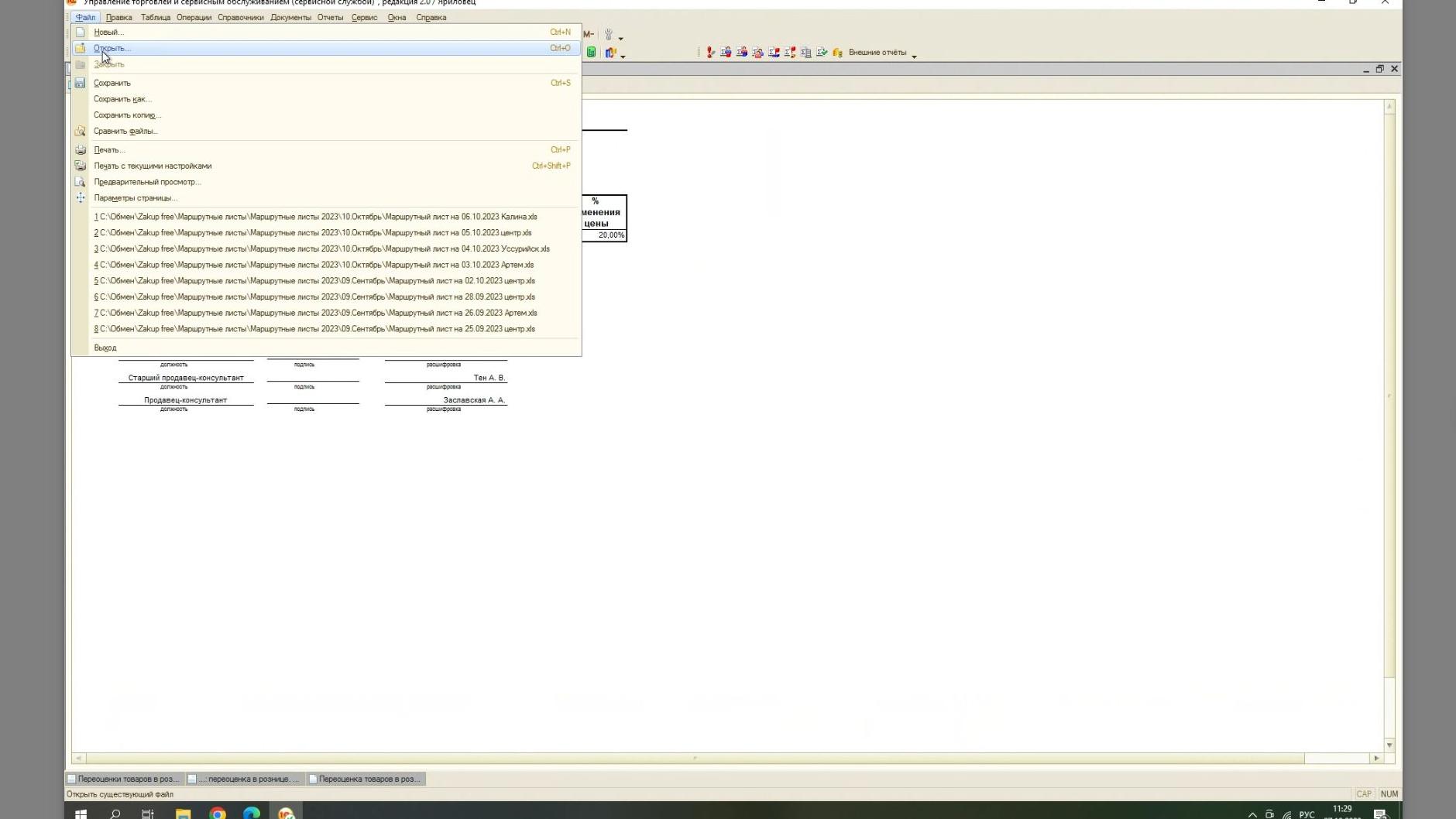Screen dimensions: 1456x819
Task: Click the РУС language indicator in tray
Action: coord(1307,814)
